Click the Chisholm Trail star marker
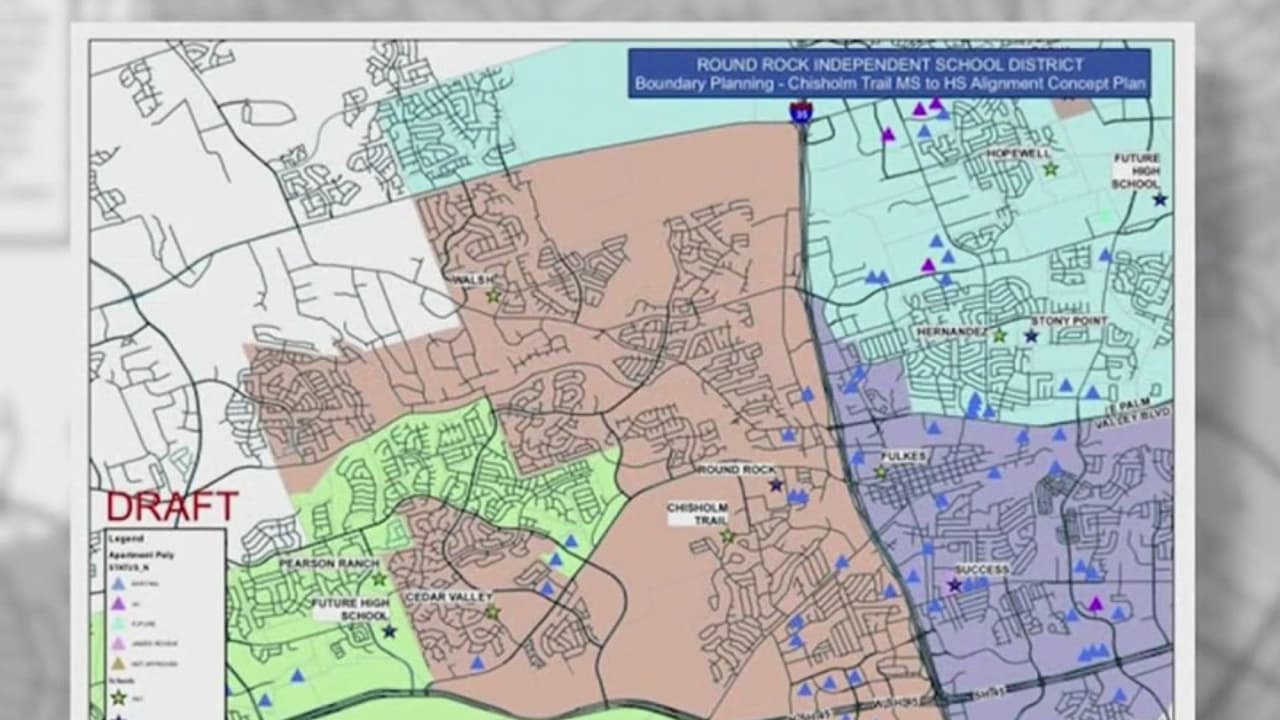This screenshot has height=720, width=1280. pos(727,537)
